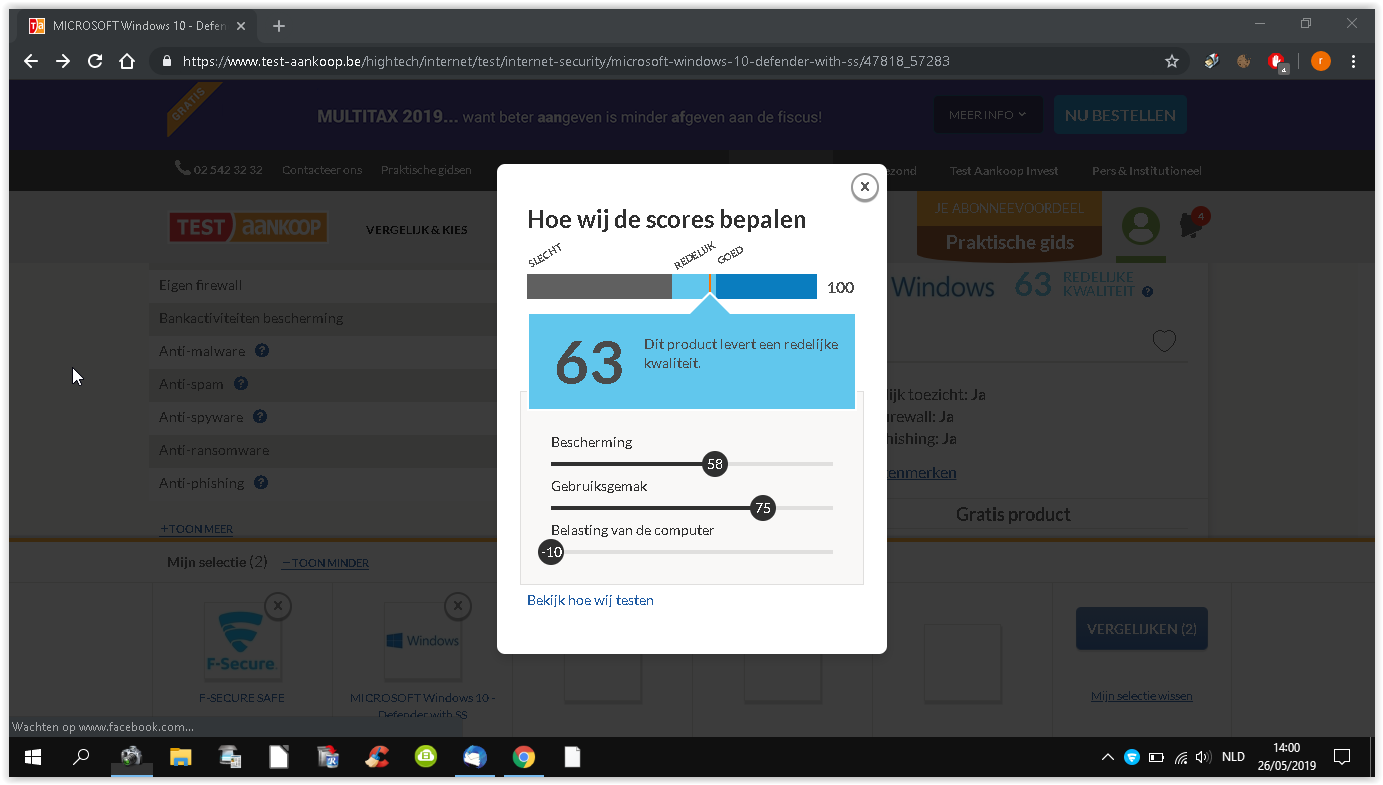This screenshot has height=785, width=1383.
Task: Go back to the previous page
Action: pyautogui.click(x=31, y=61)
